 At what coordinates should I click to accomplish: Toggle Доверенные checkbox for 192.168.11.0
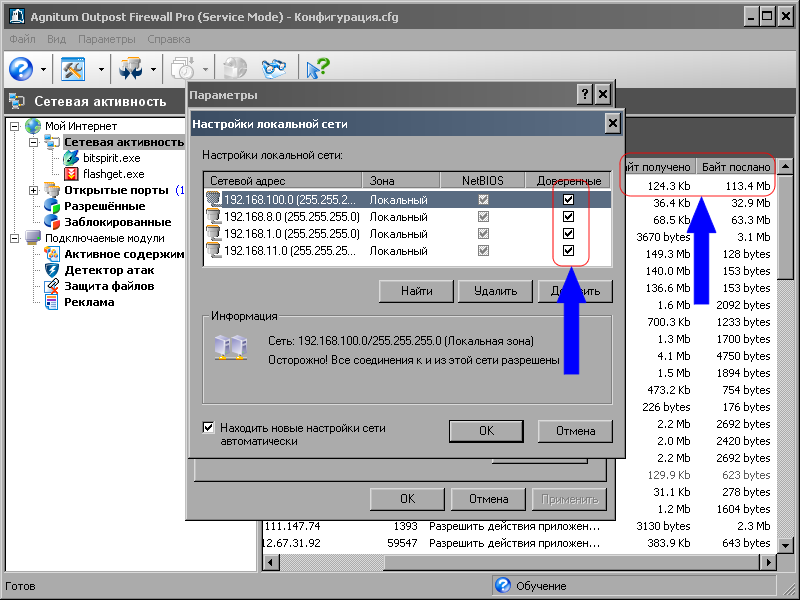[568, 251]
